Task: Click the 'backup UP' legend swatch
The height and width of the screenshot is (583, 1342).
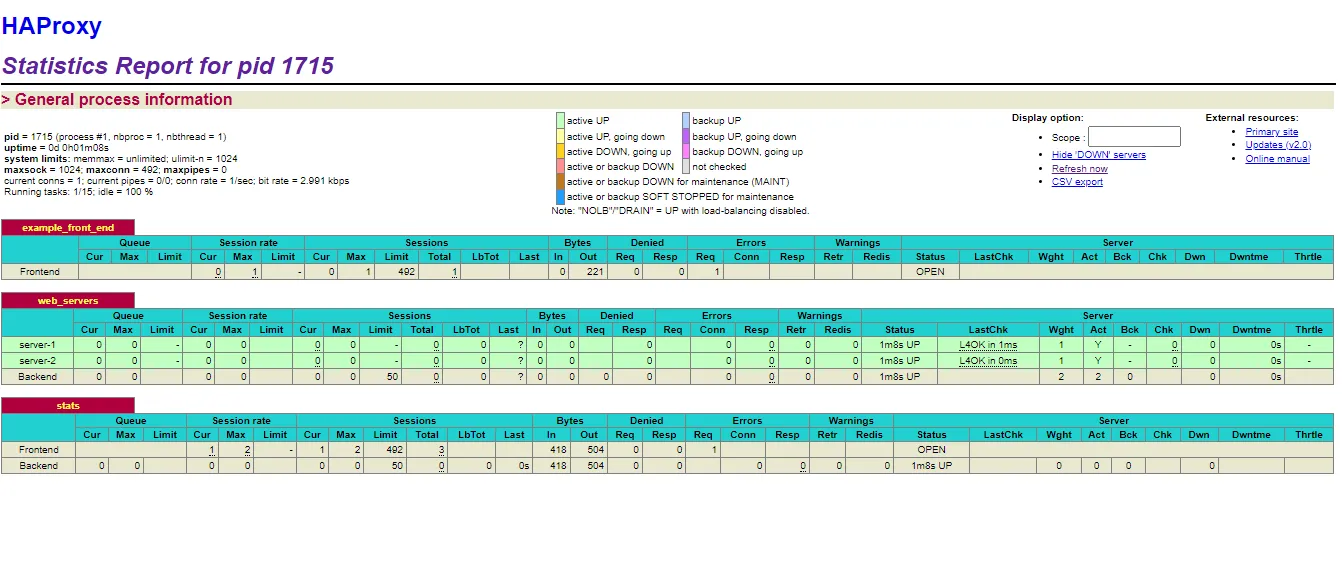Action: 686,121
